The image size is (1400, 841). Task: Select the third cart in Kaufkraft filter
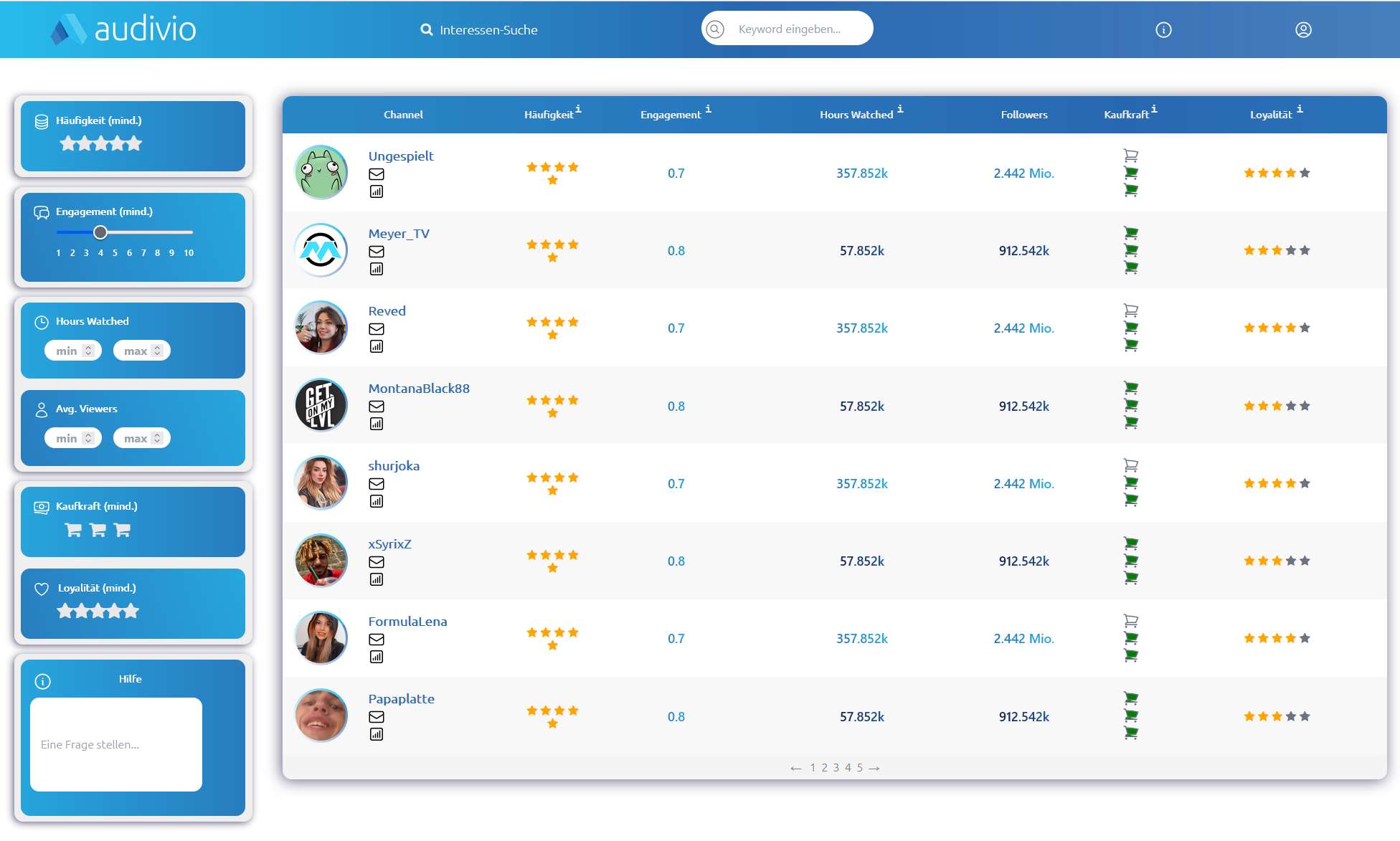click(123, 530)
